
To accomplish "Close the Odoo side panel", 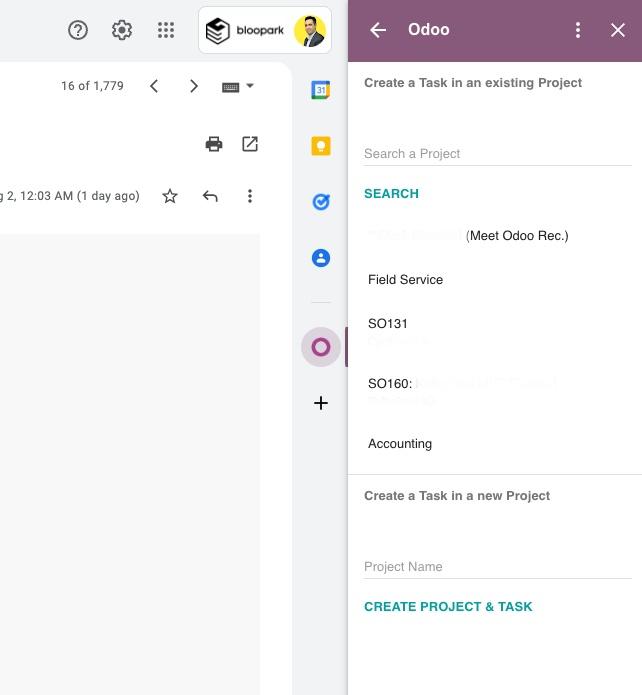I will tap(618, 30).
